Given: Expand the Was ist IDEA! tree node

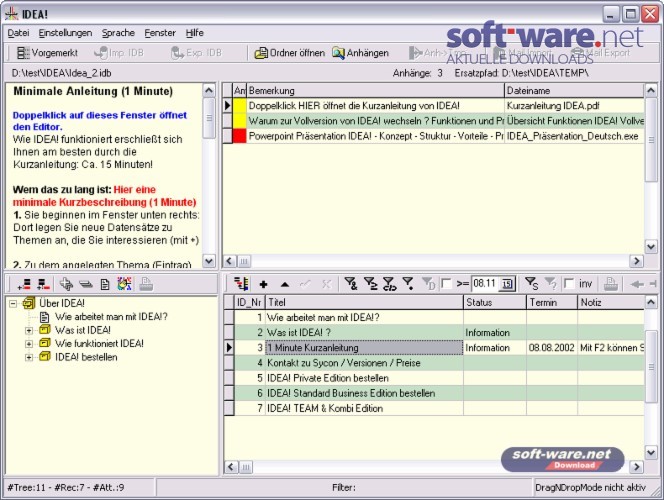Looking at the screenshot, I should click(29, 330).
